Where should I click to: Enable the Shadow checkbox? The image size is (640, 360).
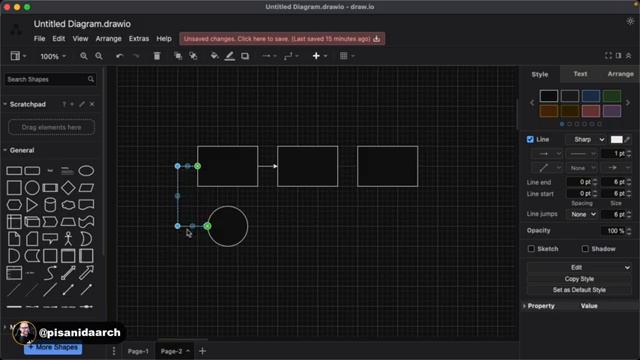point(585,249)
